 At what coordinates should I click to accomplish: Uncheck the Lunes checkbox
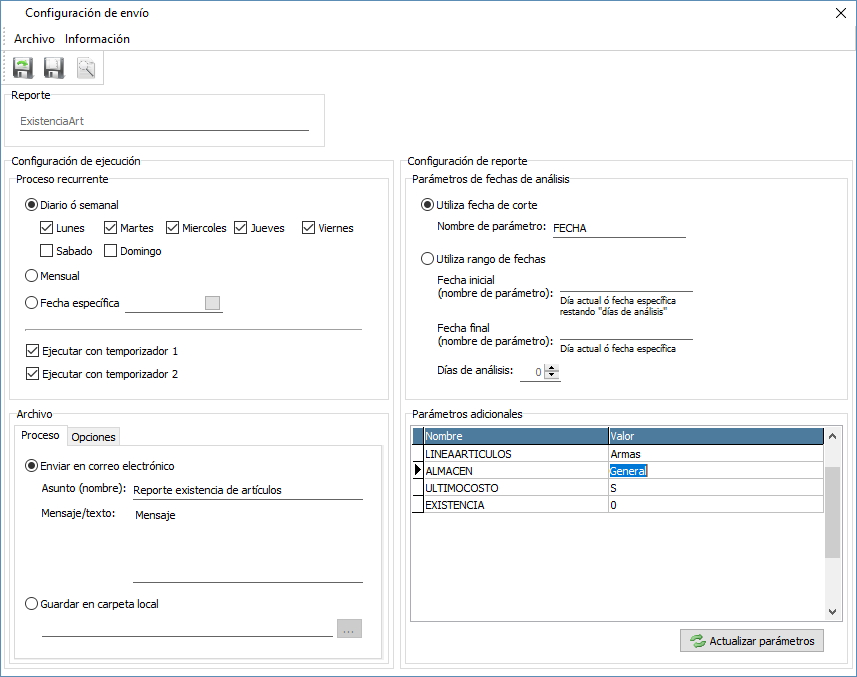click(x=47, y=228)
